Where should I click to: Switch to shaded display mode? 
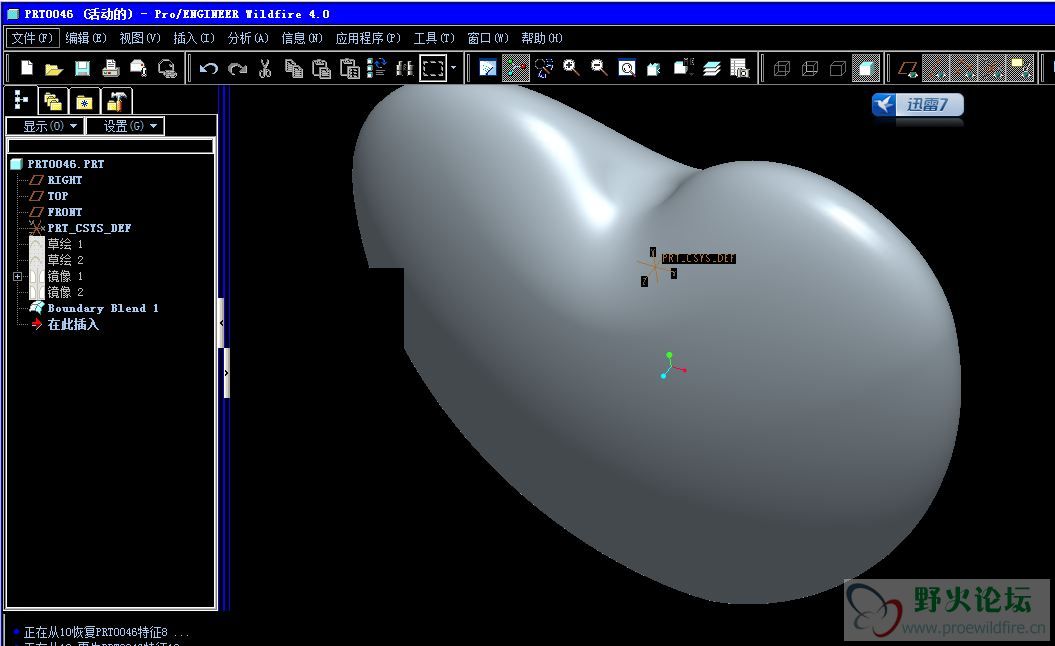(866, 68)
